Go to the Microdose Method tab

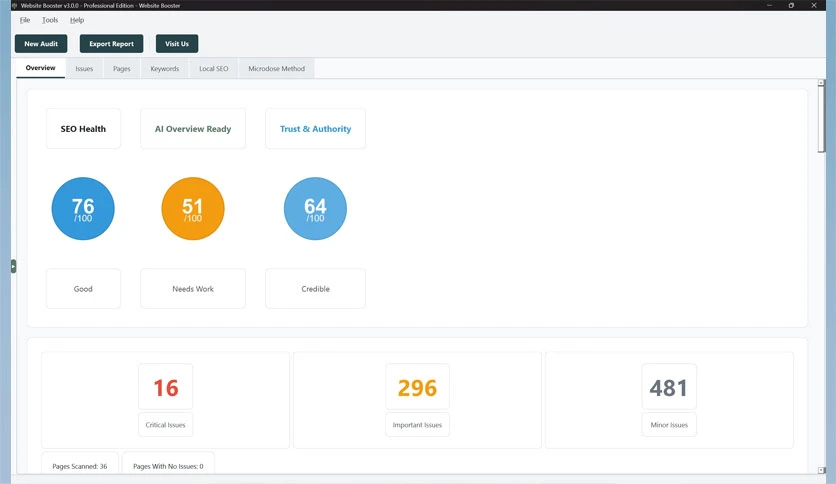277,69
